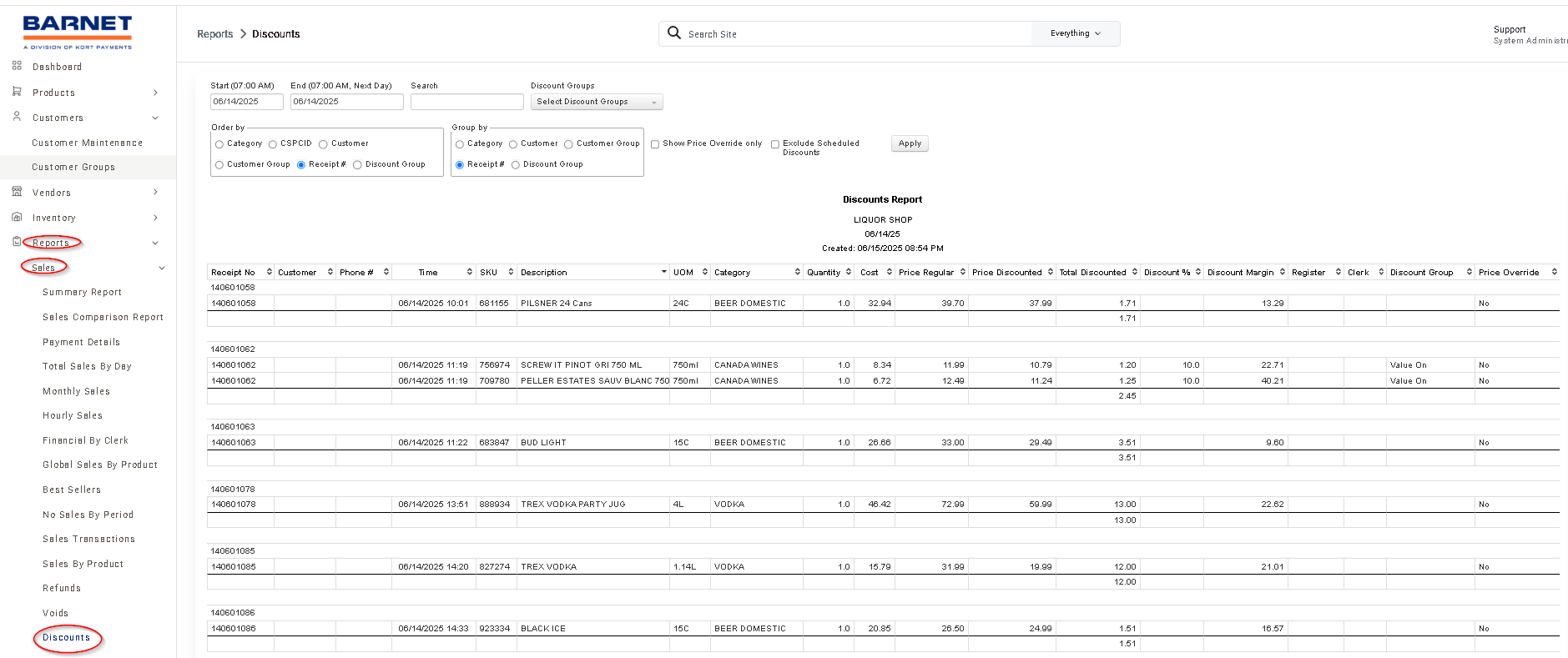Click sort arrows on Price Regular column
The image size is (1568, 658).
click(963, 272)
